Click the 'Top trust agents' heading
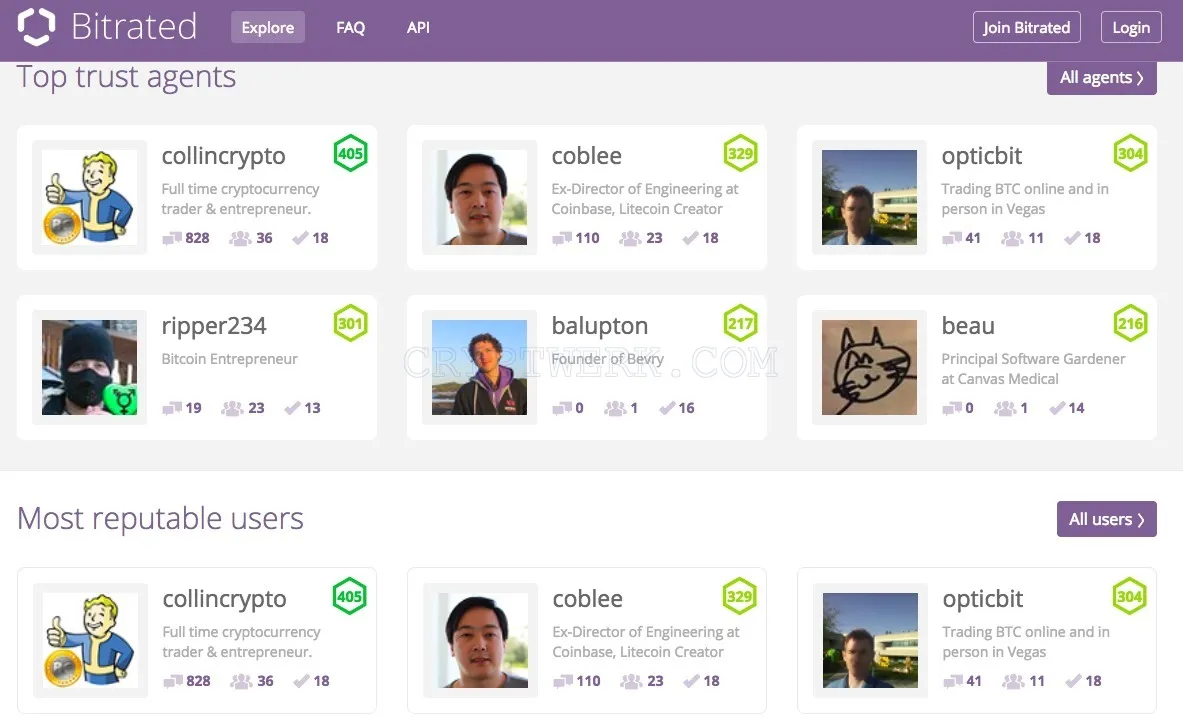Viewport: 1183px width, 725px height. pos(126,77)
